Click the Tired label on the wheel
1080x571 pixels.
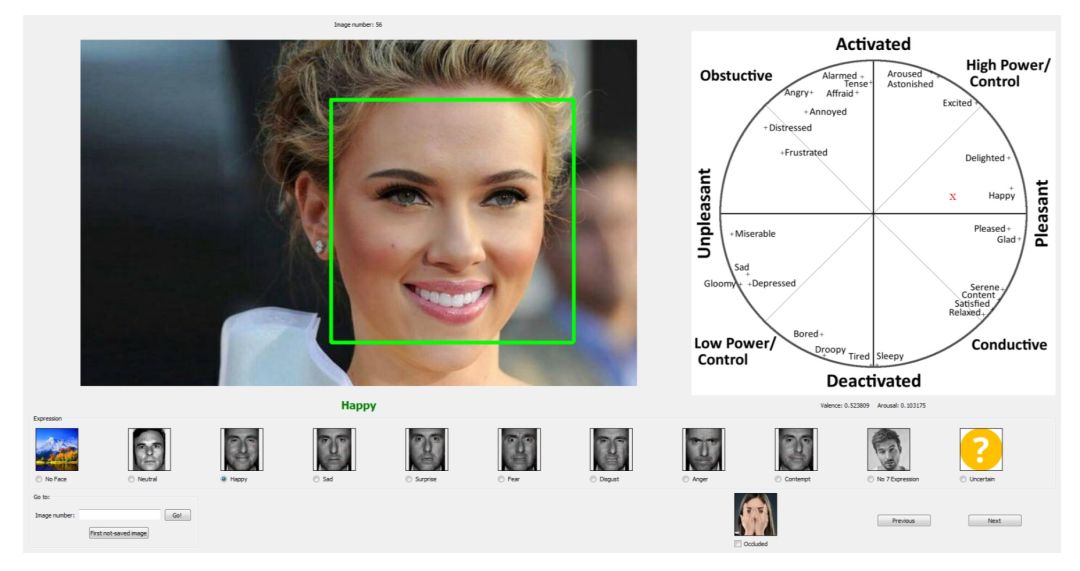pos(859,356)
